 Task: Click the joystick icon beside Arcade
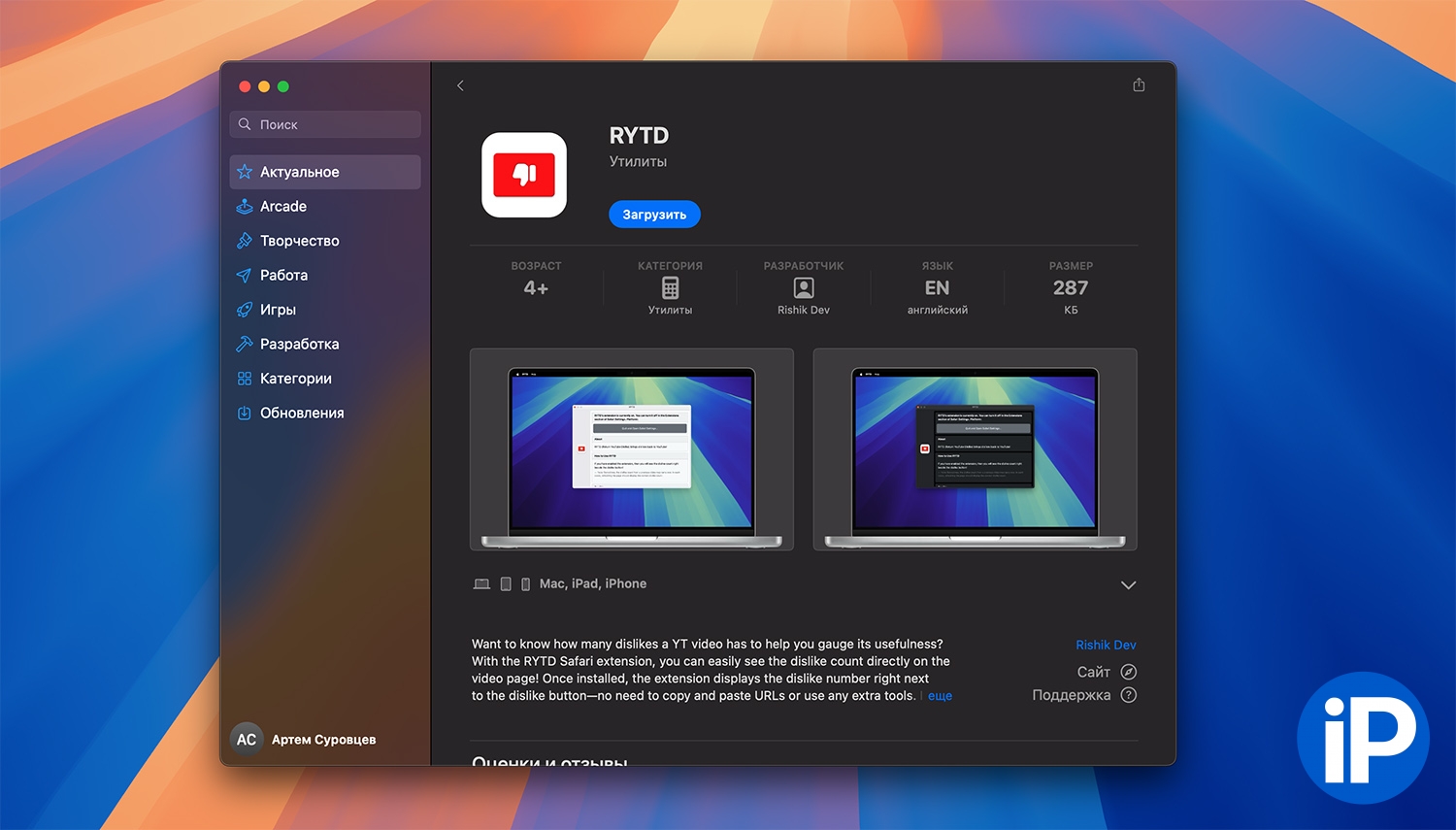coord(245,207)
